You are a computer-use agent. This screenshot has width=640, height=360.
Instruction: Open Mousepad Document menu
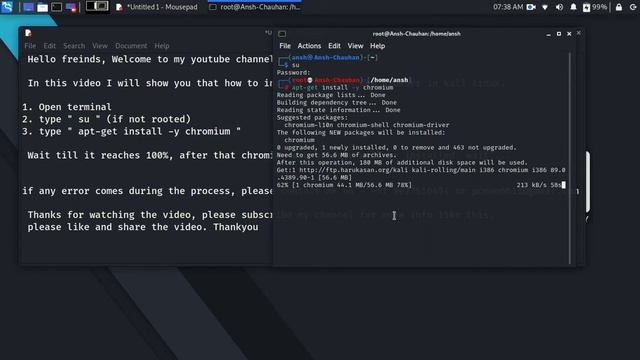131,46
